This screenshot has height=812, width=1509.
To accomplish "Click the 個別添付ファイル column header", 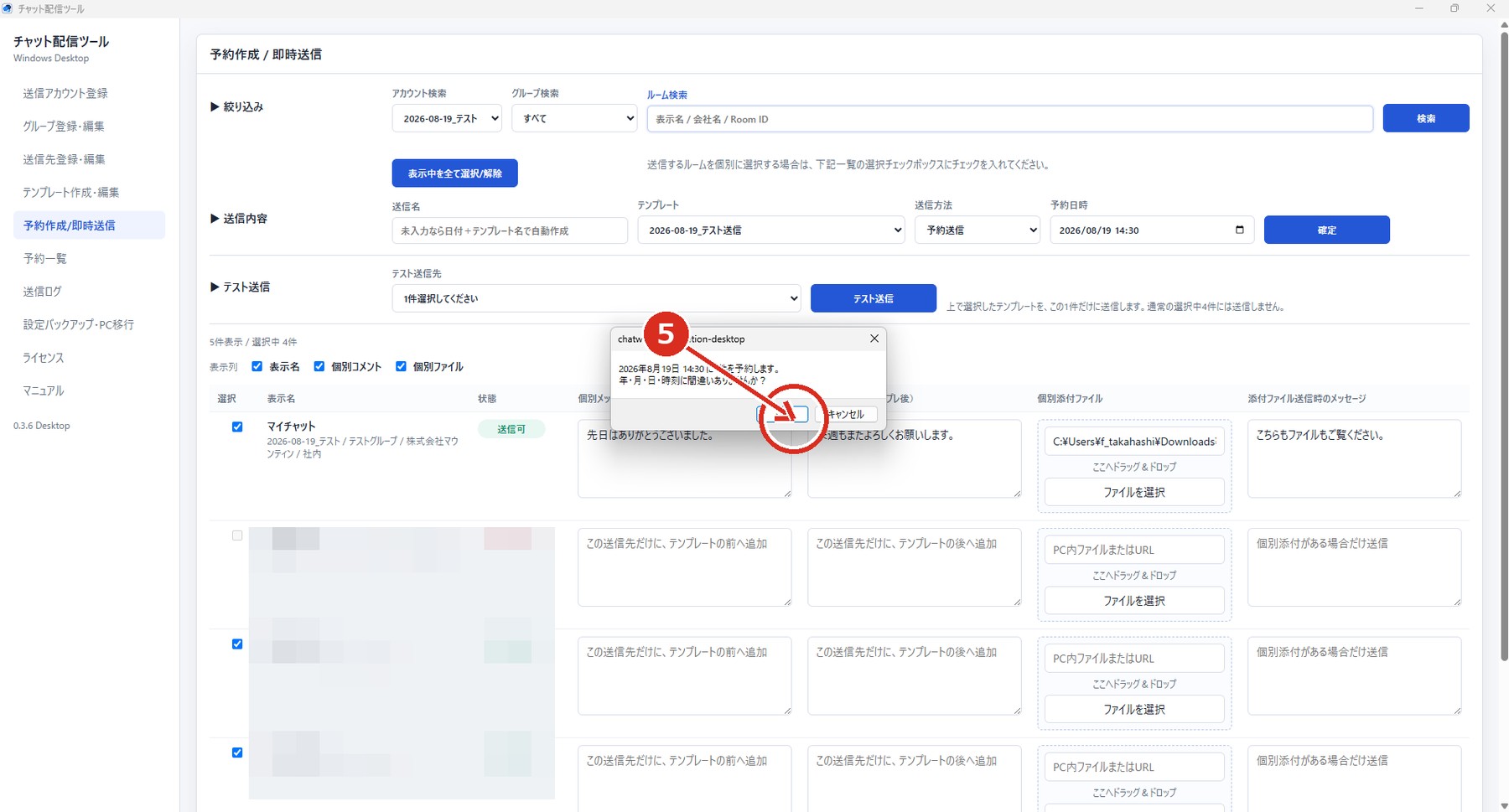I will click(x=1070, y=399).
